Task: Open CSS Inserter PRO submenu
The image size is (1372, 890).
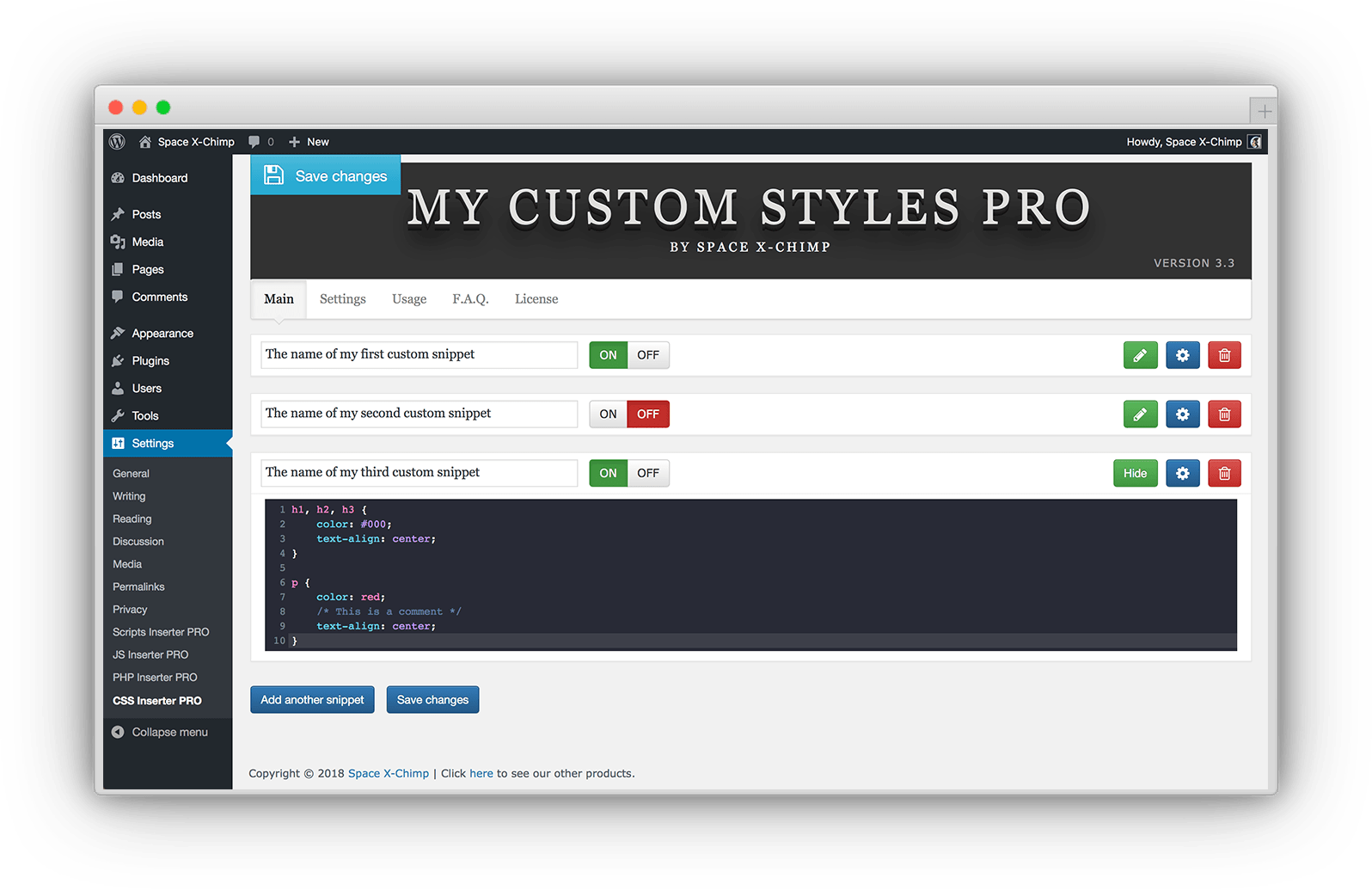Action: coord(157,701)
